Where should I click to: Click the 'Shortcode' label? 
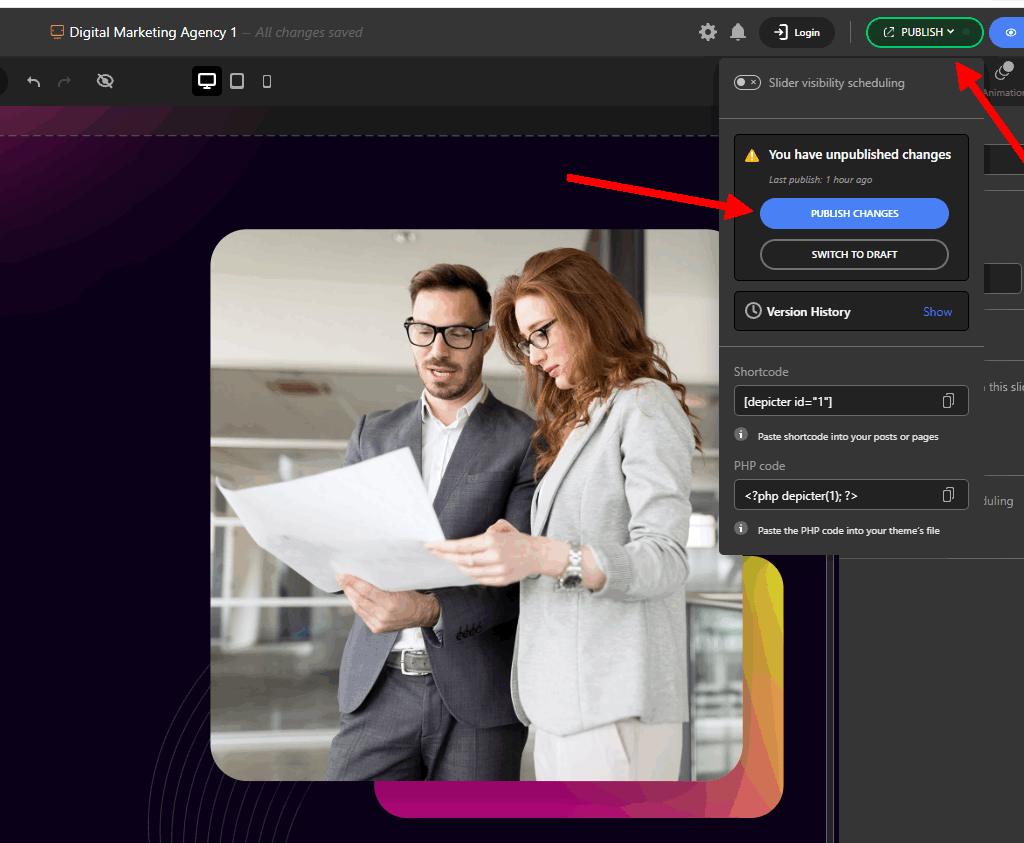pyautogui.click(x=761, y=372)
